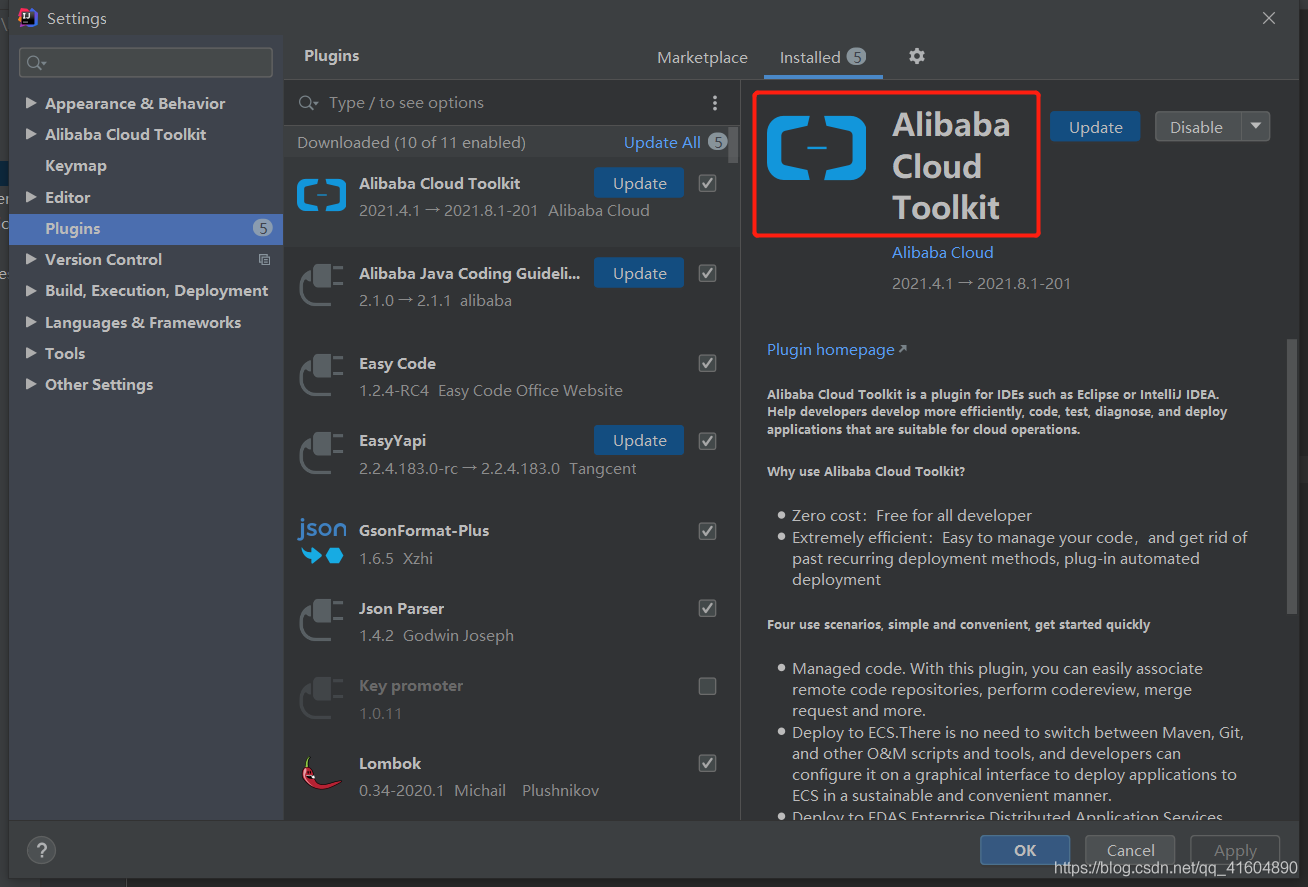Confirm with the OK button
Screen dimensions: 1308x887
click(x=1025, y=850)
